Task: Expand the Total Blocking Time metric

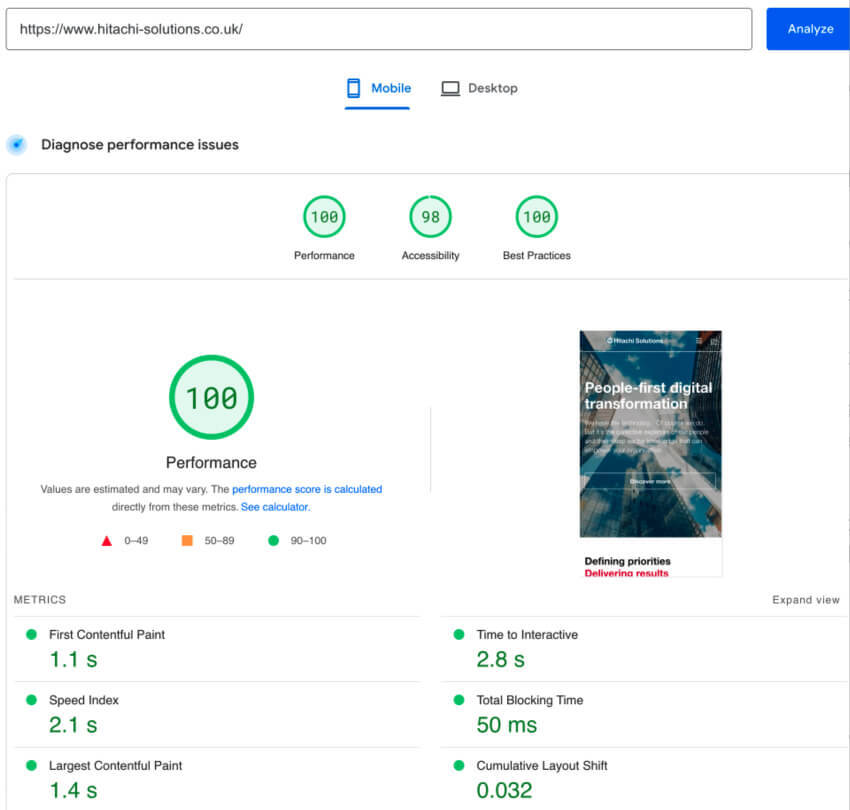Action: [x=529, y=700]
